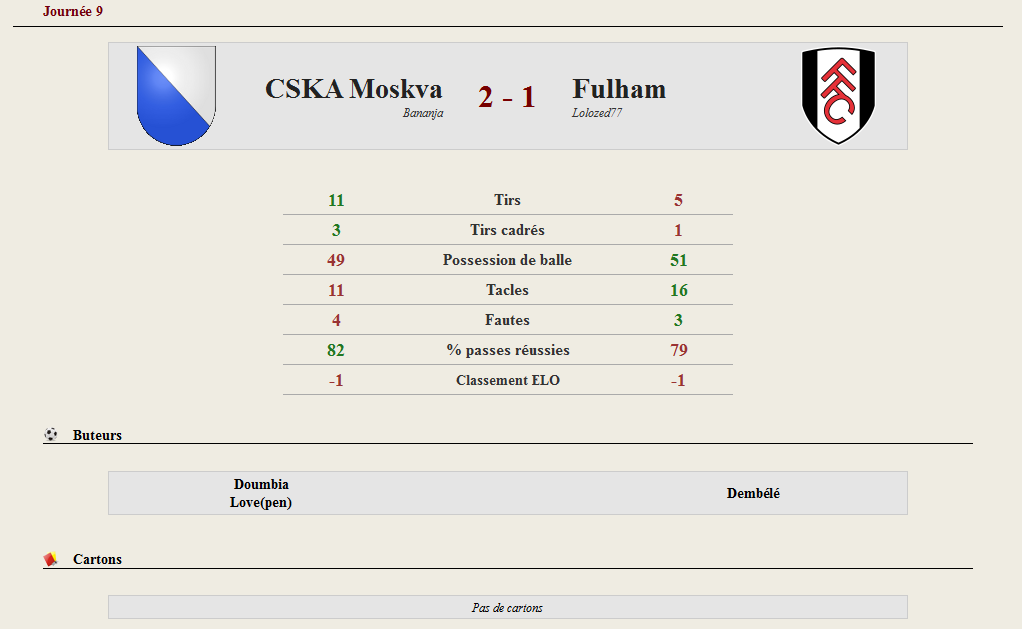Click the Tirs stat row label

click(507, 200)
